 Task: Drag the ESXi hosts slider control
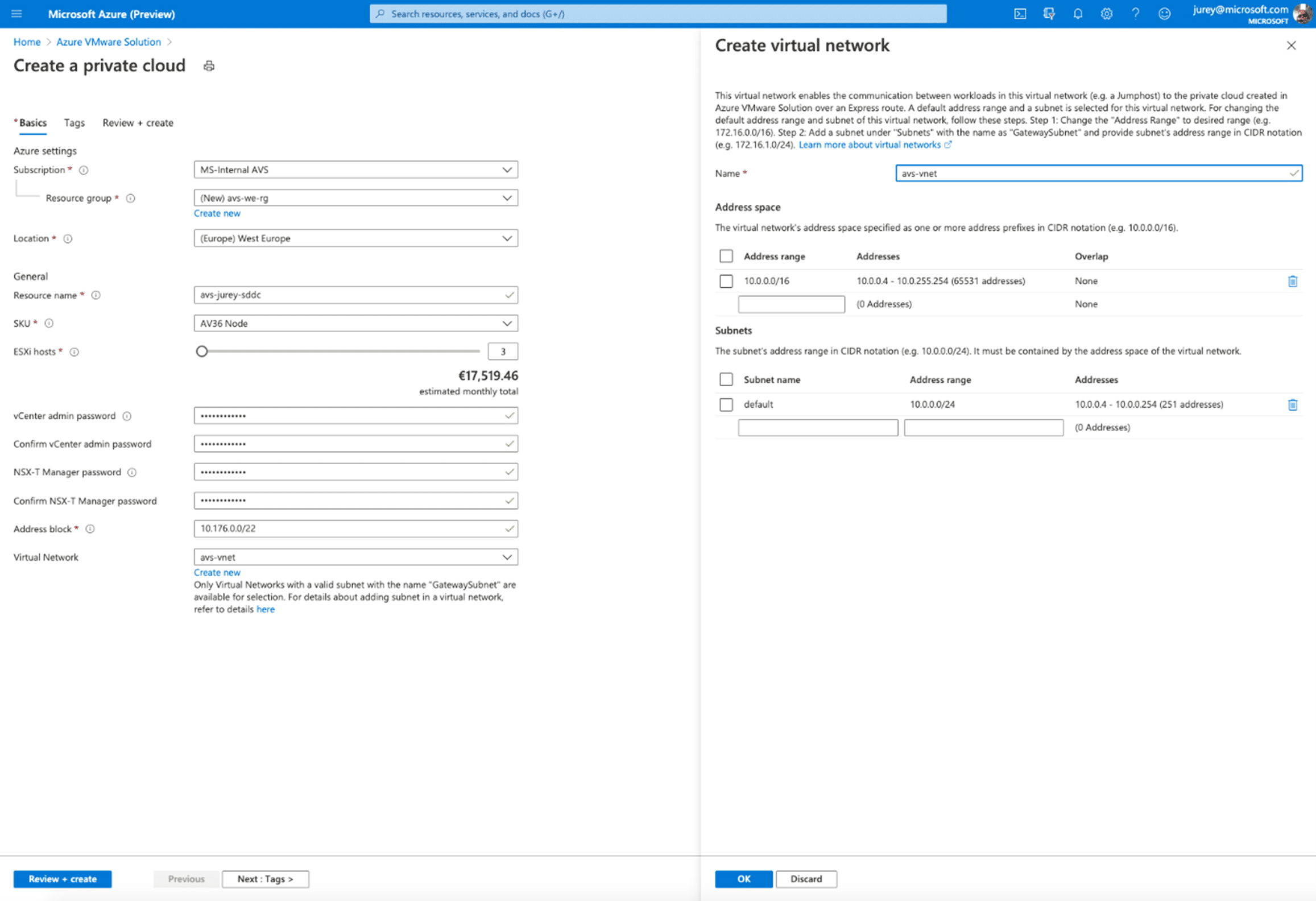pyautogui.click(x=199, y=351)
